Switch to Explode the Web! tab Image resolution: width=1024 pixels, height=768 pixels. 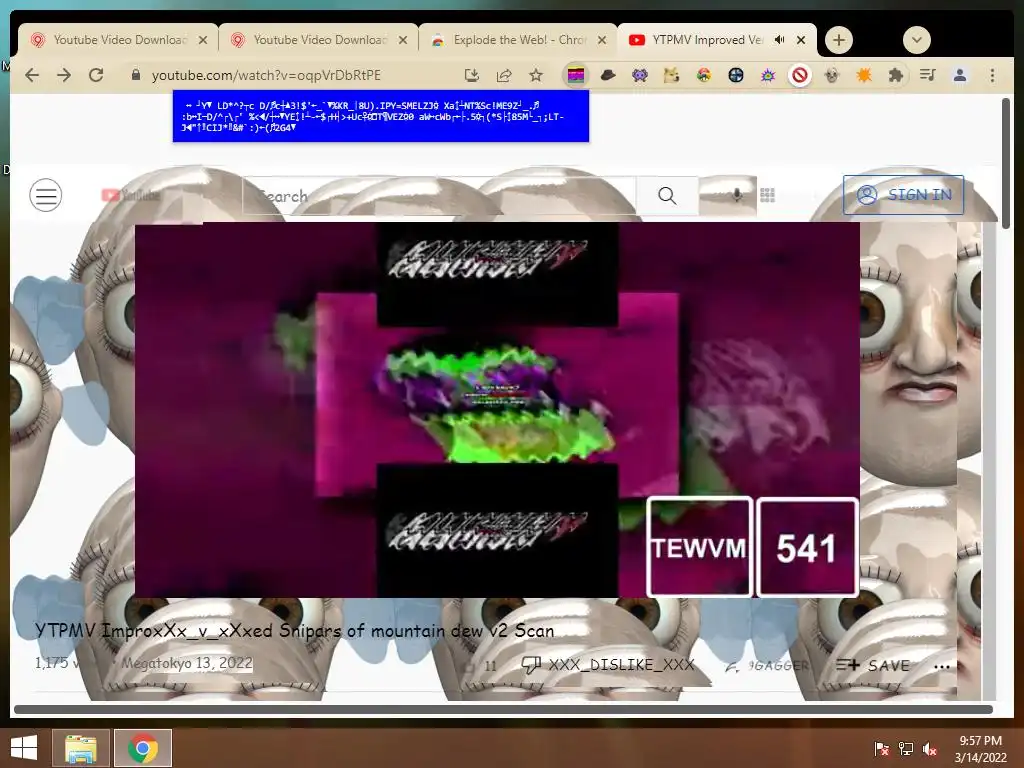pos(518,40)
